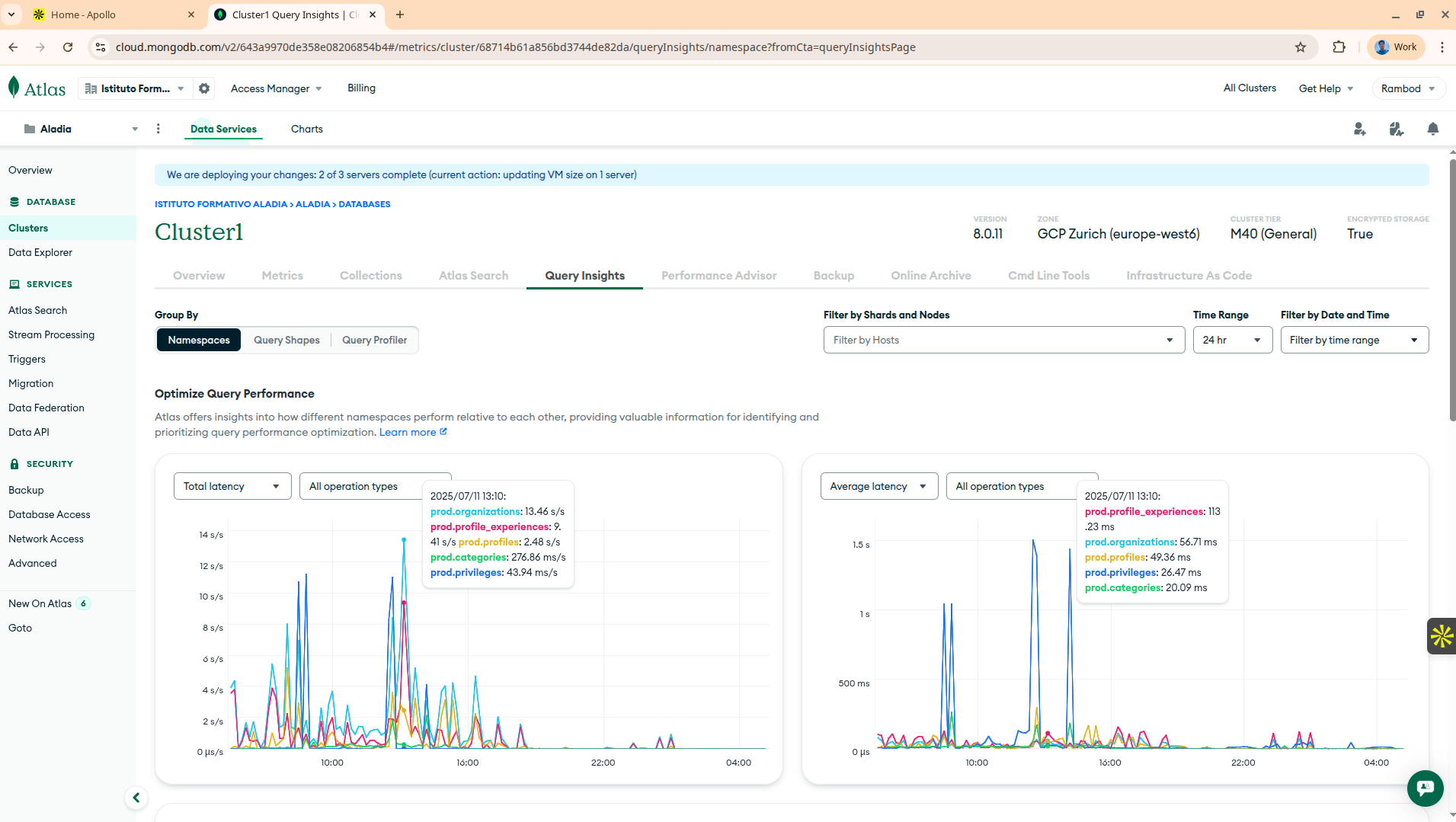Close the Home - Apollo tab
The height and width of the screenshot is (822, 1456).
(191, 14)
